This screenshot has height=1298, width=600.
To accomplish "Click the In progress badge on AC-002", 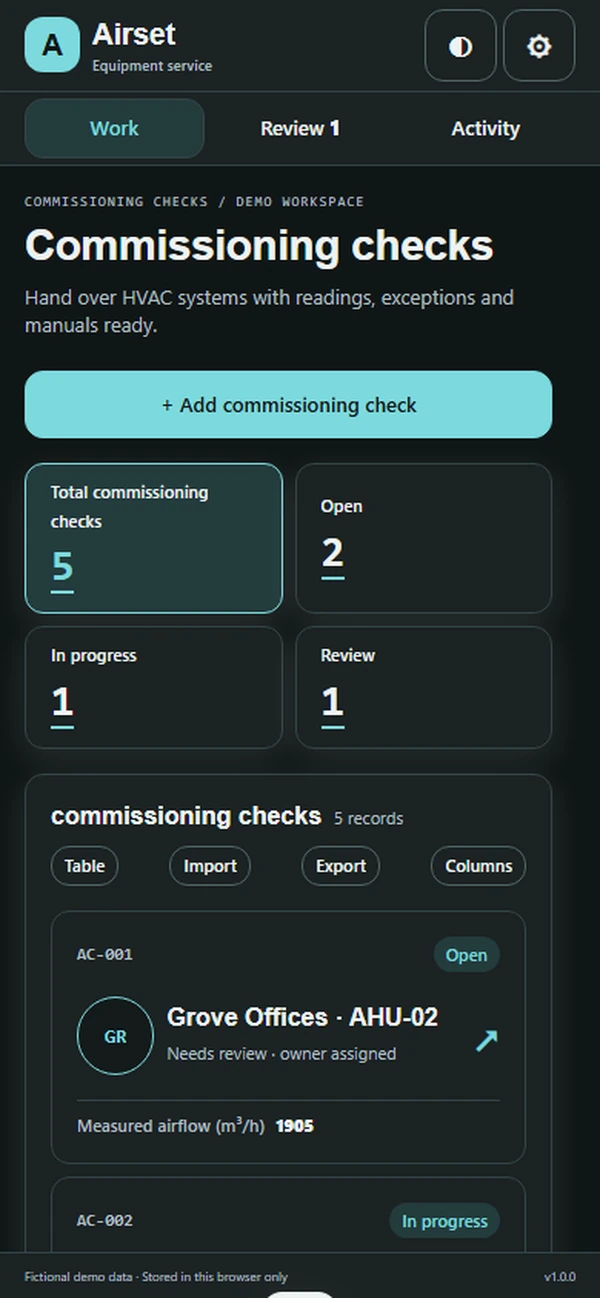I will (x=444, y=1221).
